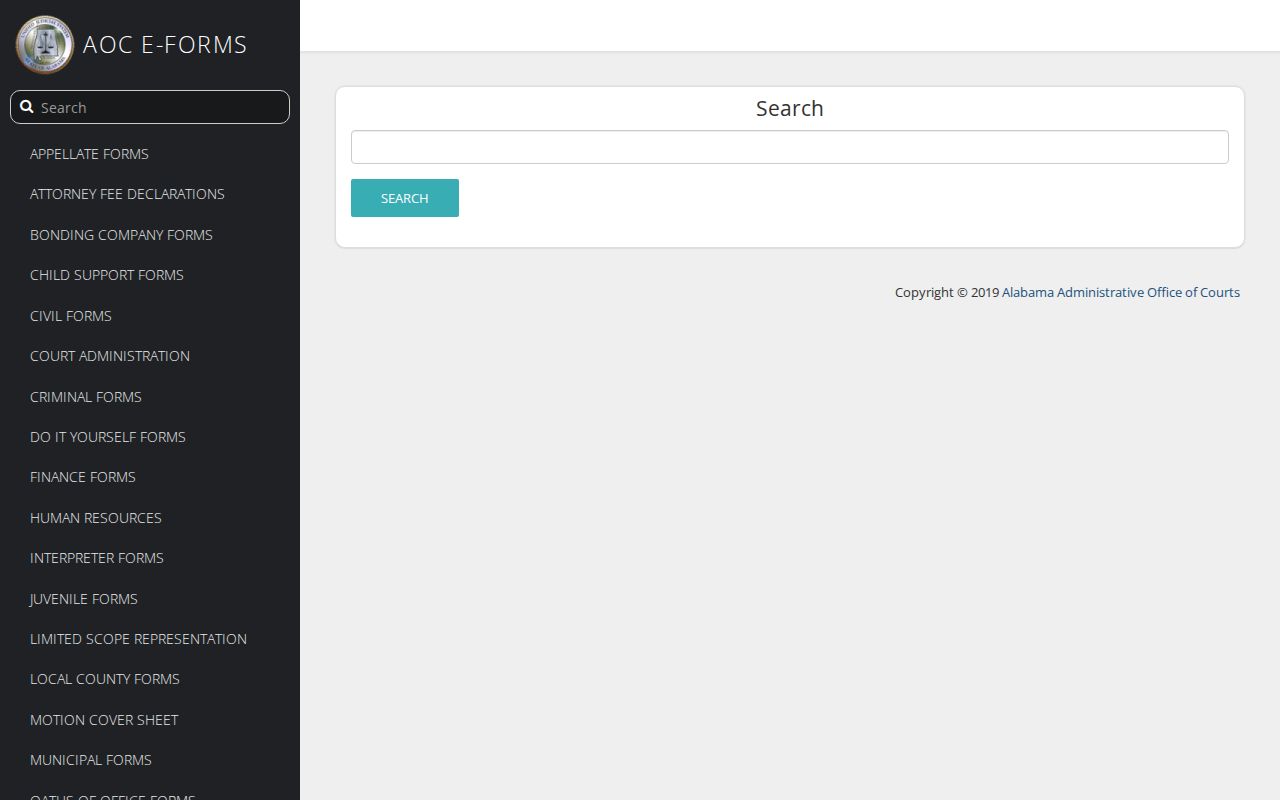Viewport: 1280px width, 800px height.
Task: Select MUNICIPAL FORMS
Action: click(91, 760)
